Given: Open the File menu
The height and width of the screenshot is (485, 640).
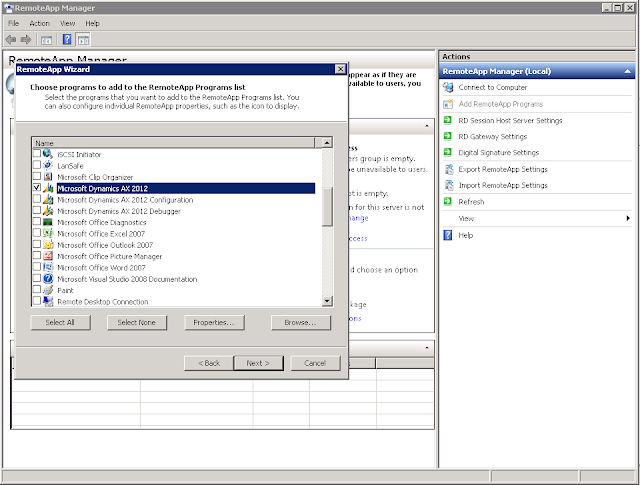Looking at the screenshot, I should [13, 24].
